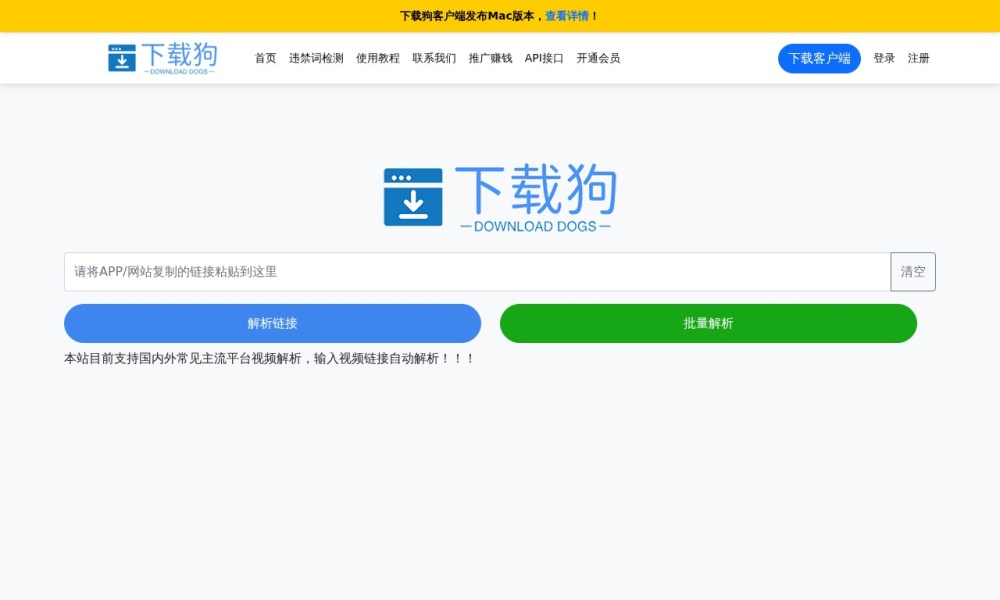
Task: Click the blue 下载客户端 button
Action: tap(819, 59)
